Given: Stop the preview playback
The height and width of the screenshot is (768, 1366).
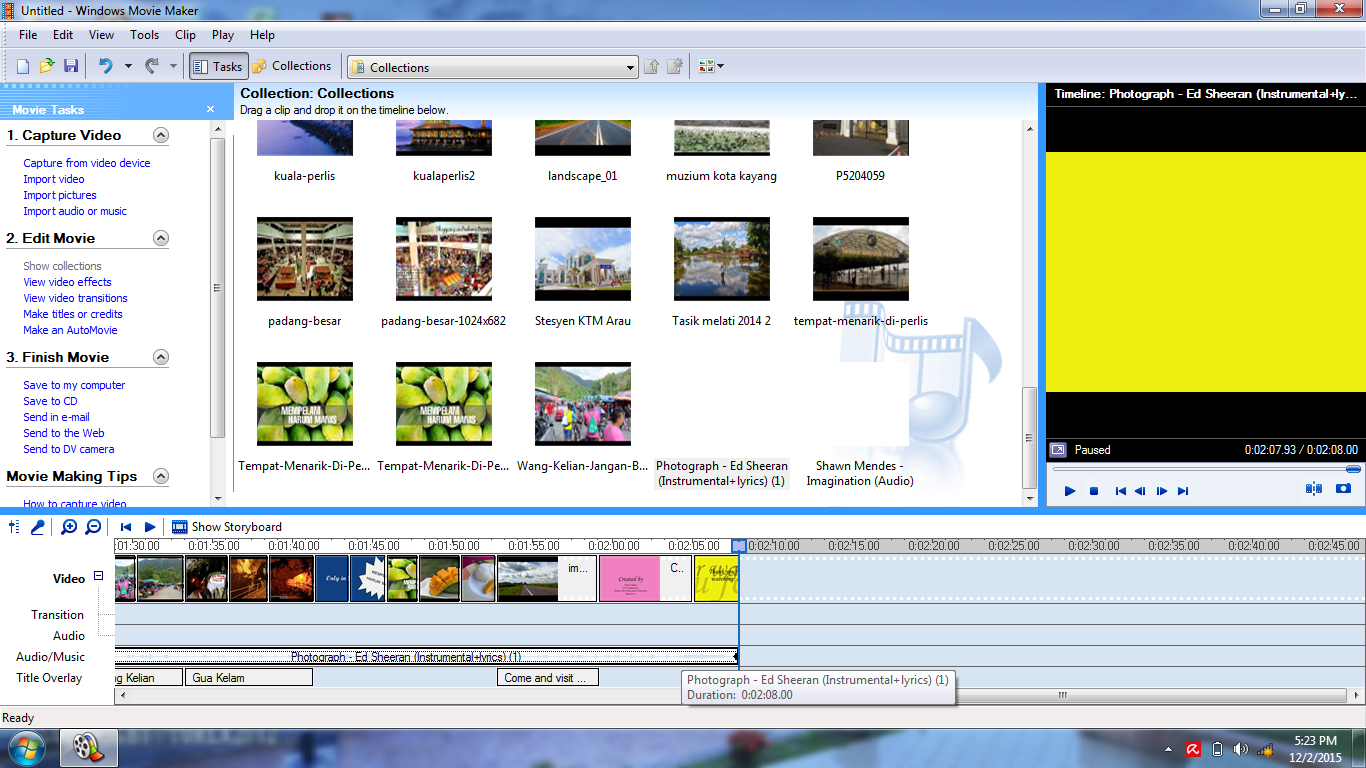Looking at the screenshot, I should pyautogui.click(x=1094, y=491).
